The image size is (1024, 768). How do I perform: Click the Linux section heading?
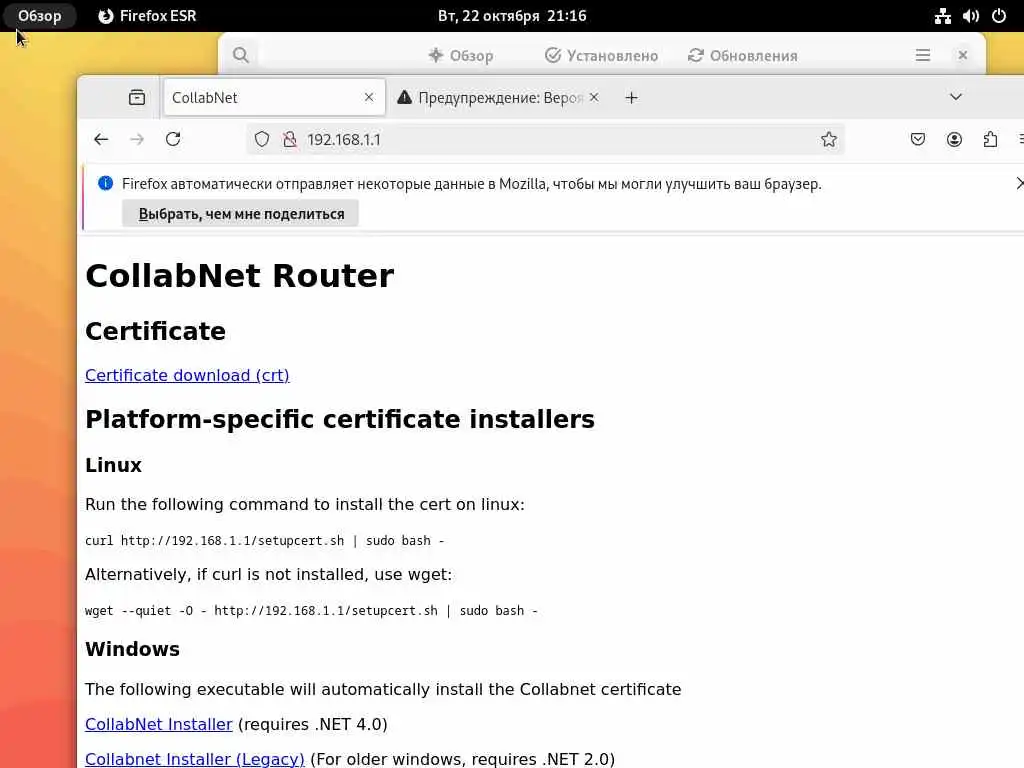tap(113, 465)
